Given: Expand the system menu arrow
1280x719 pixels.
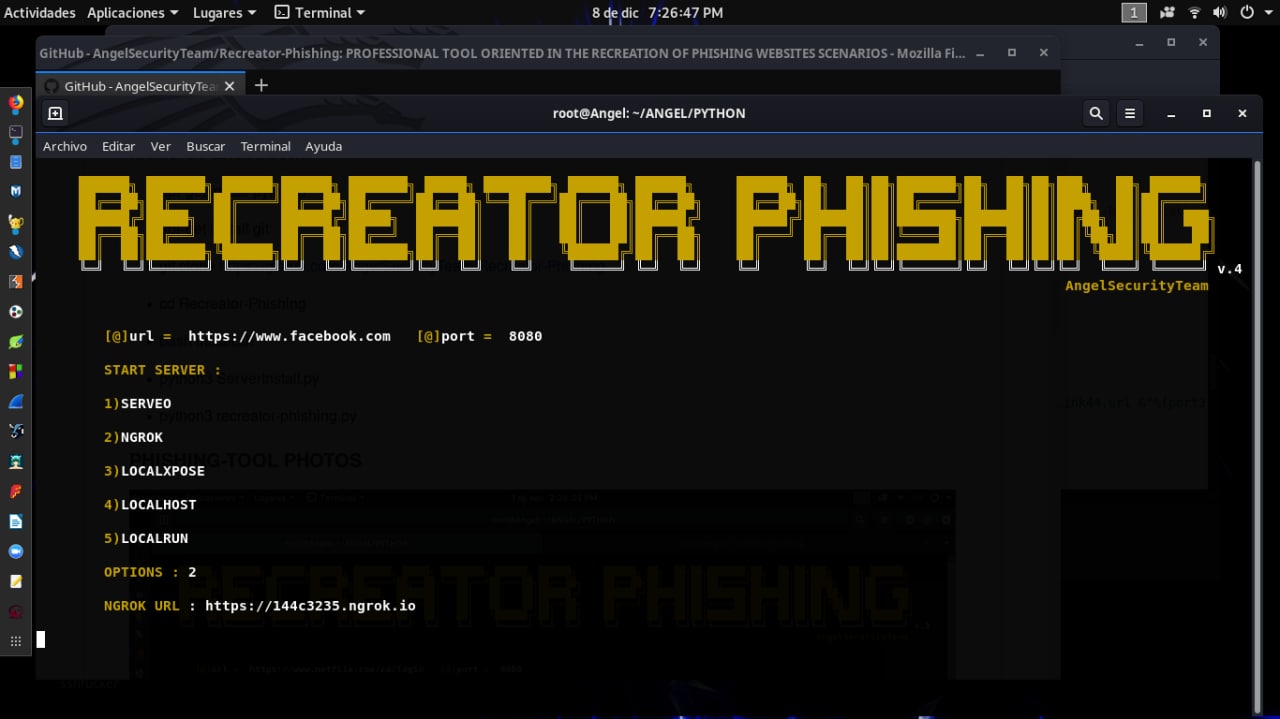Looking at the screenshot, I should (x=1267, y=13).
